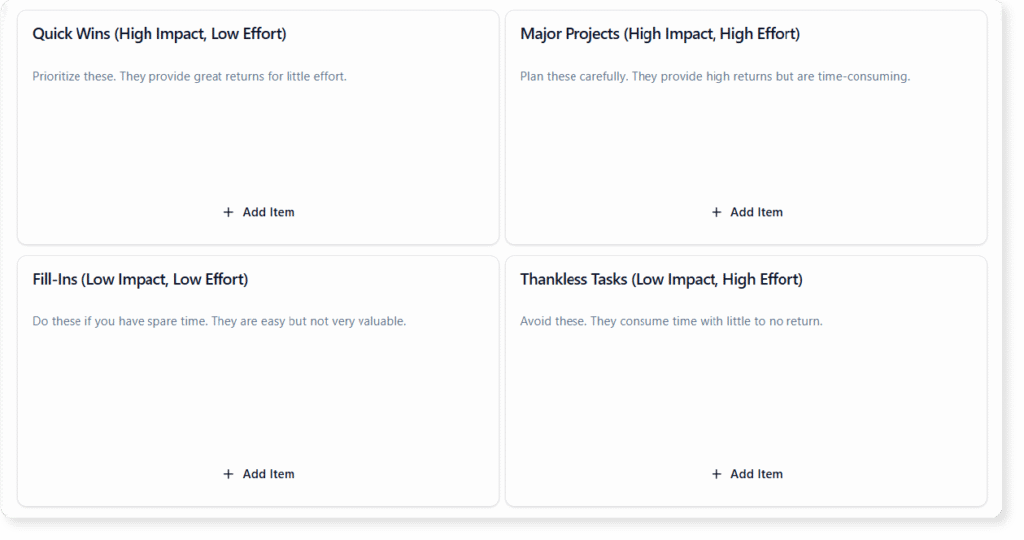
Task: Select the Thankless Tasks (Low Impact, High Effort) heading
Action: coord(661,280)
